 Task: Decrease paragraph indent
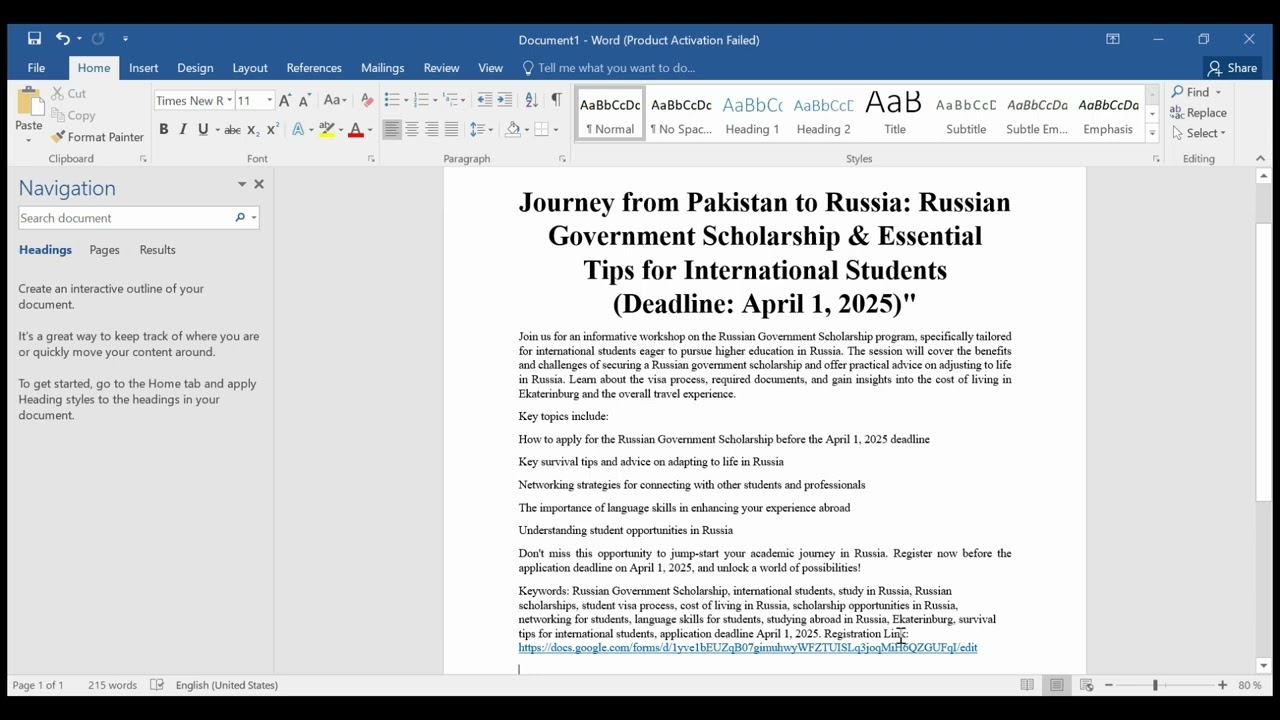point(485,100)
